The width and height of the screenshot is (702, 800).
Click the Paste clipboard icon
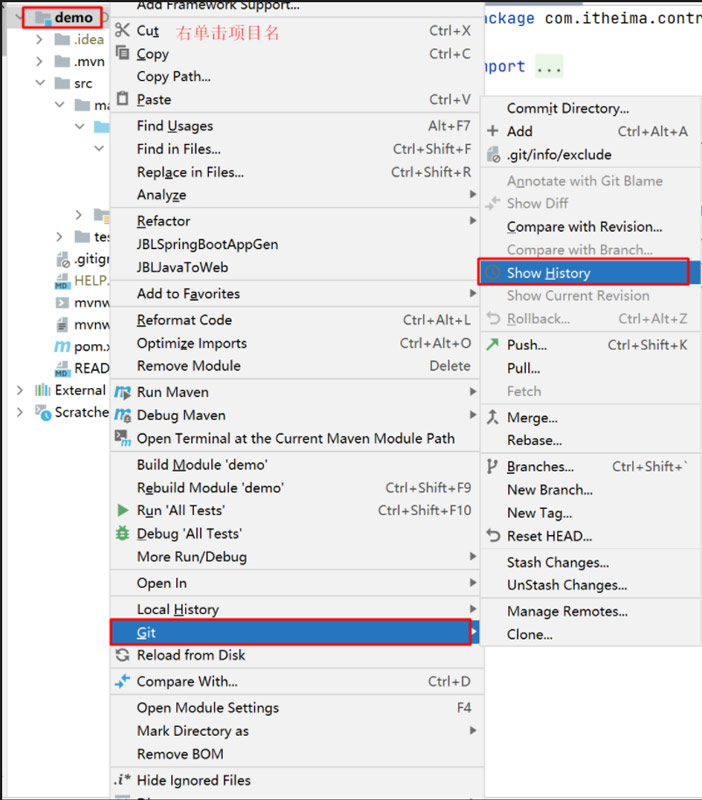point(122,98)
